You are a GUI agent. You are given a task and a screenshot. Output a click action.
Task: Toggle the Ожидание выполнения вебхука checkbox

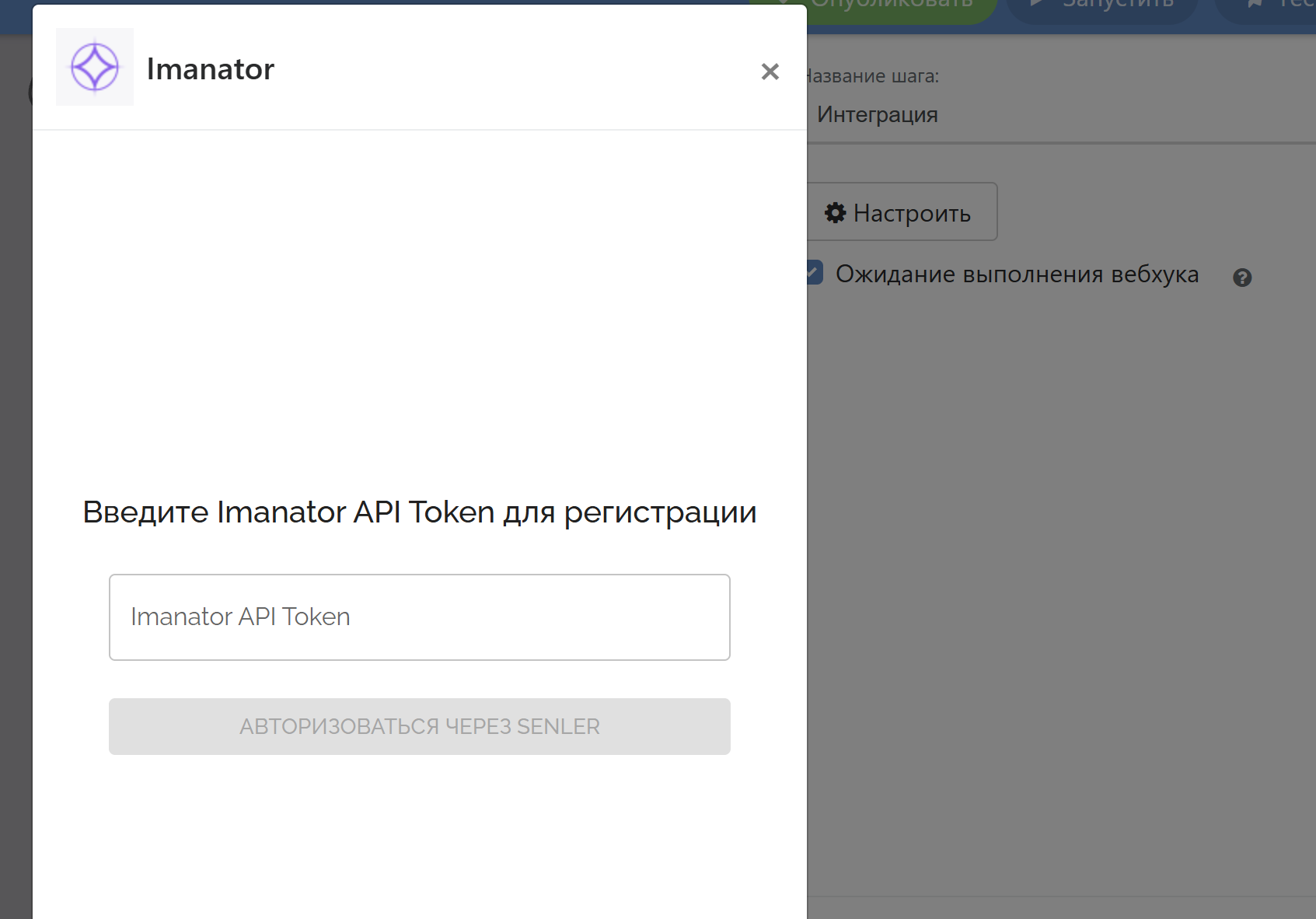pos(814,273)
